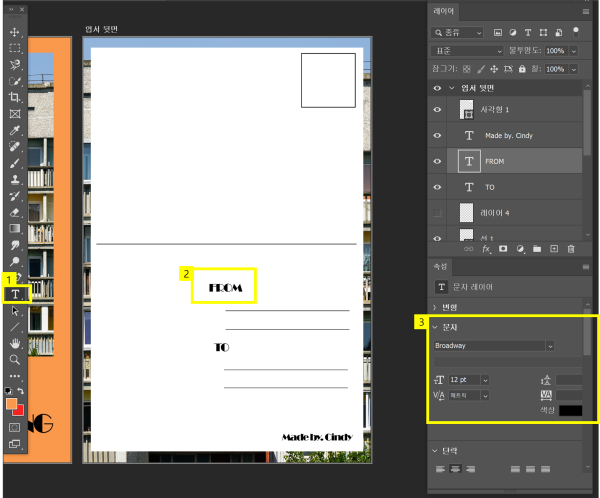This screenshot has height=498, width=600.
Task: Hide the 사각형 1 shape layer
Action: pos(437,109)
